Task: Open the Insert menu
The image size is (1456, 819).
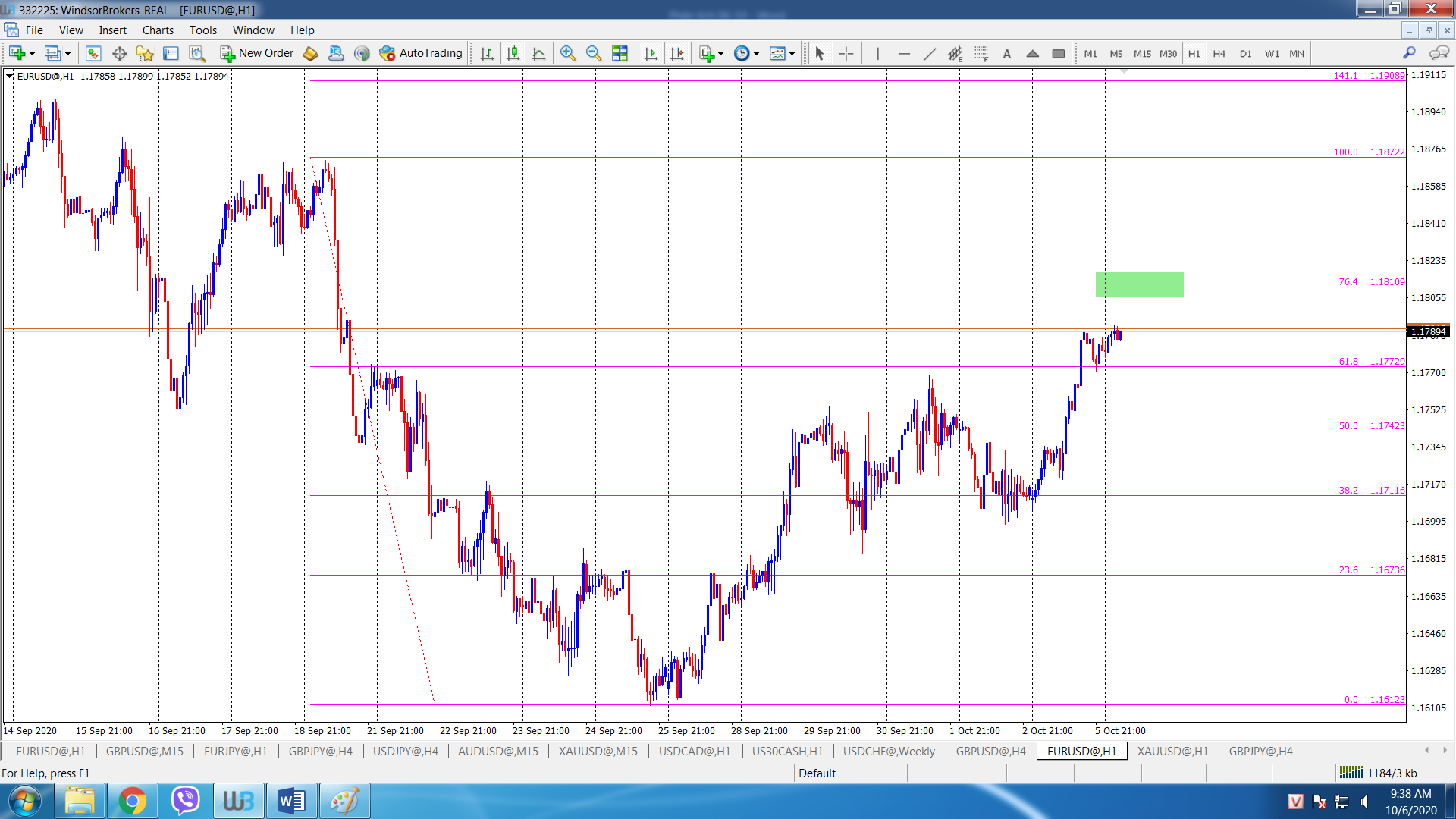Action: 112,30
